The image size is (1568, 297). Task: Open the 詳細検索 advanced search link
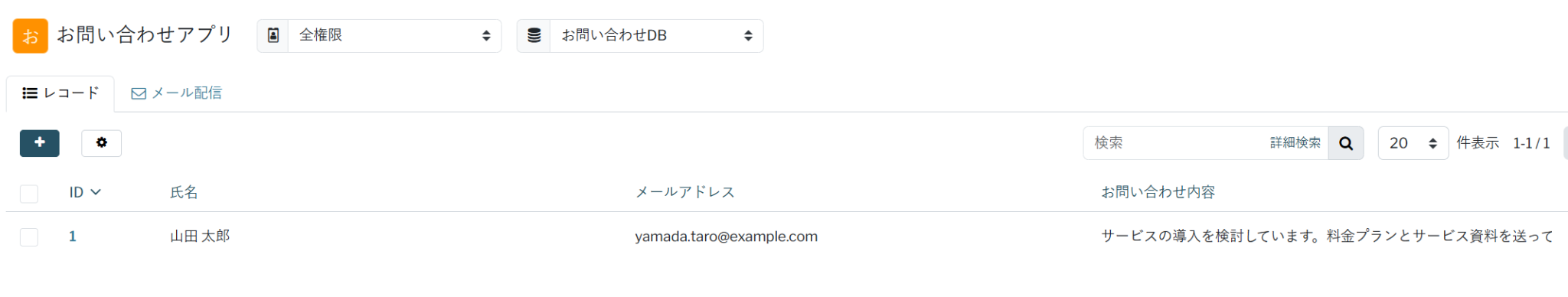tap(1295, 143)
